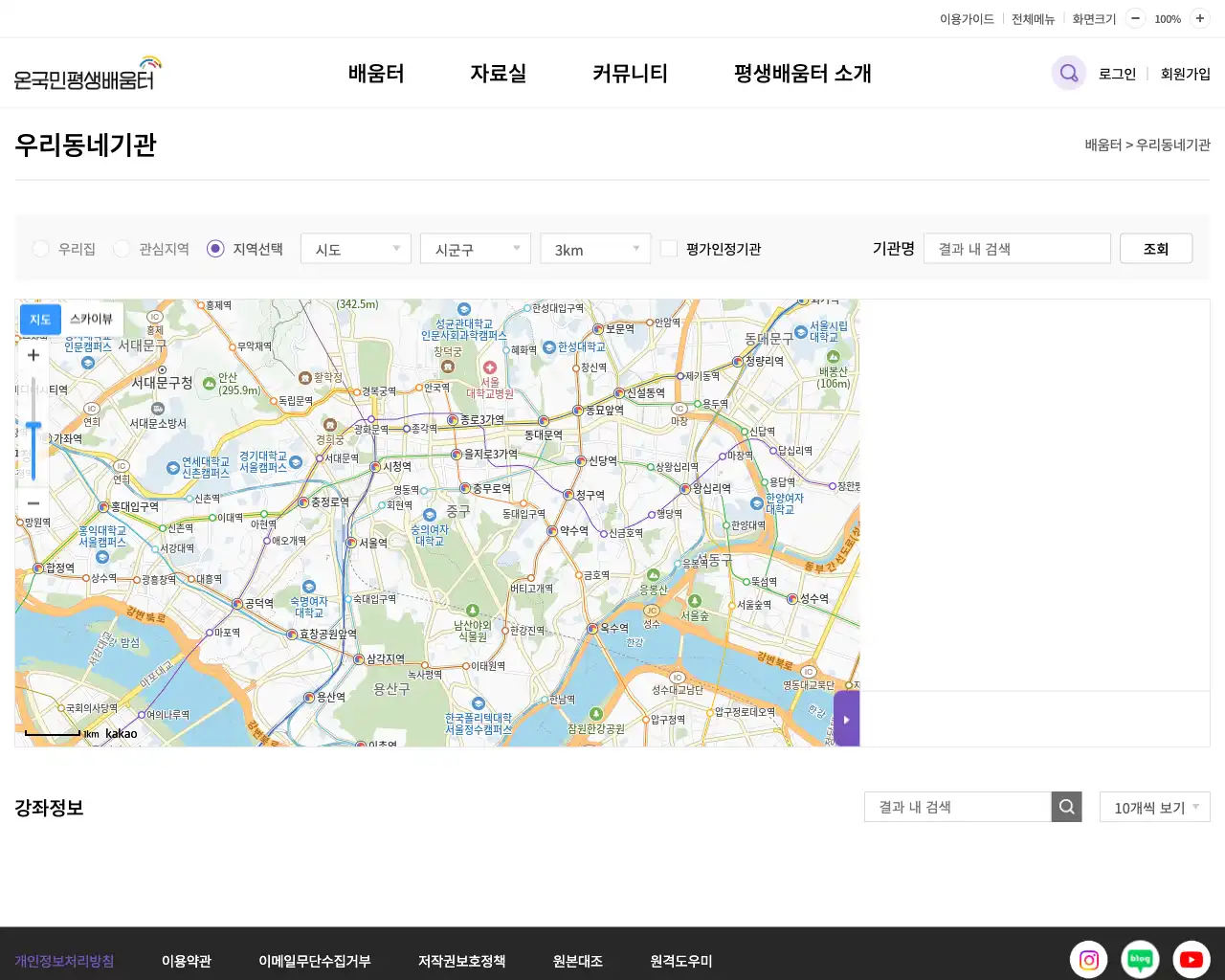
Task: Open the 커뮤니티 main menu
Action: click(630, 74)
